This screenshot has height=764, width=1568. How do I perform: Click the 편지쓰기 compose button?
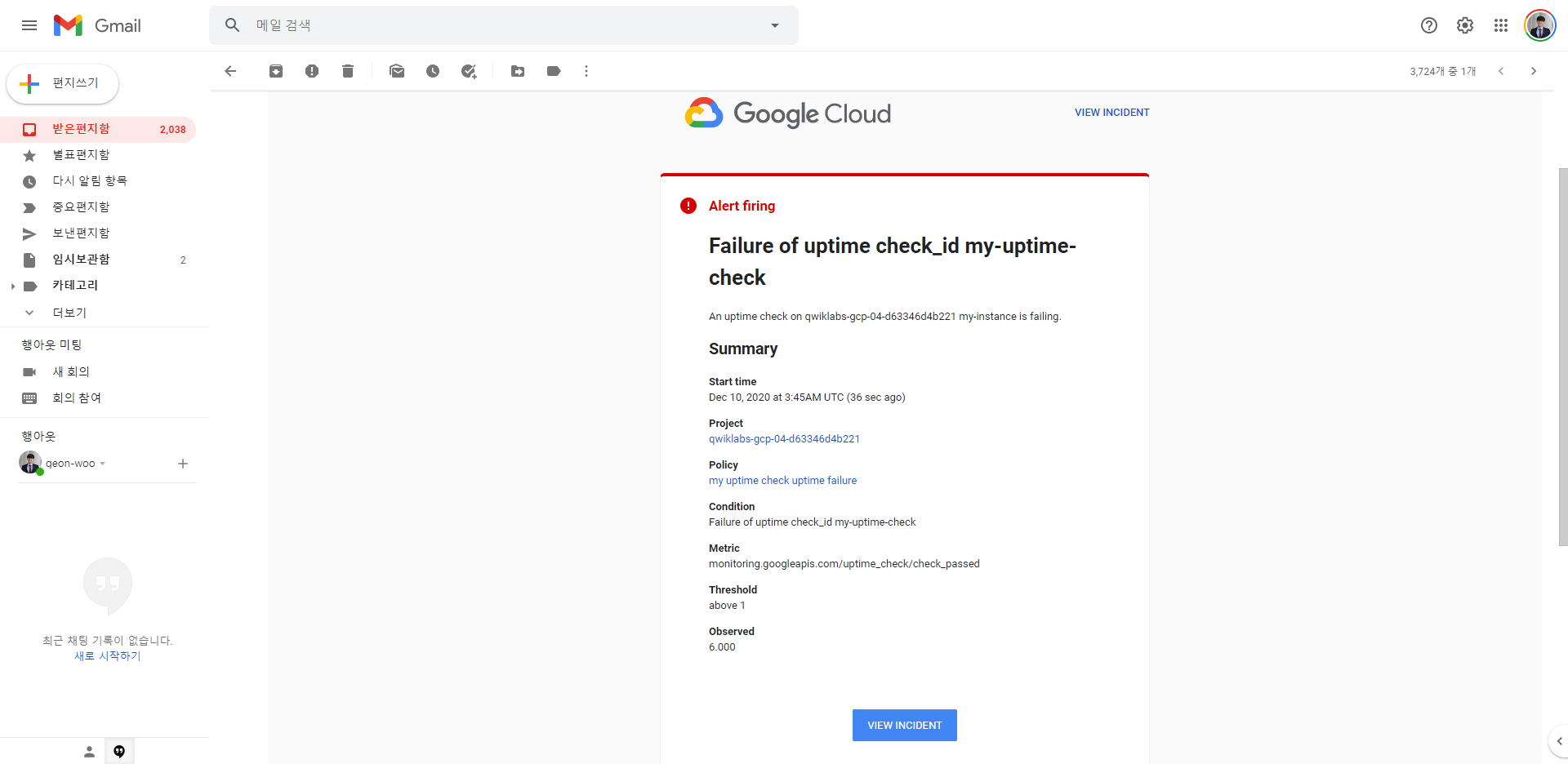pos(63,83)
